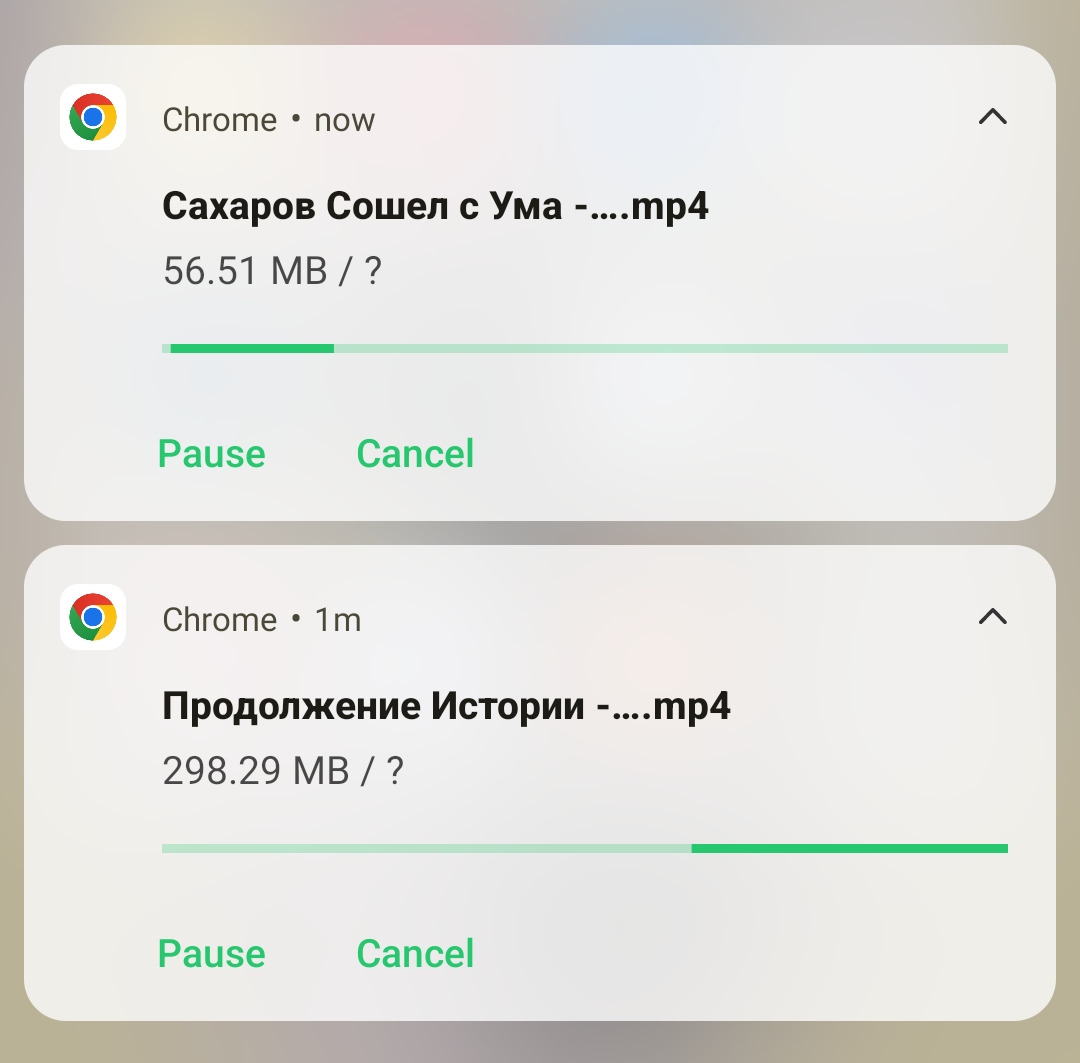The width and height of the screenshot is (1080, 1063).
Task: Open the Продолжение Истории file title
Action: click(446, 707)
